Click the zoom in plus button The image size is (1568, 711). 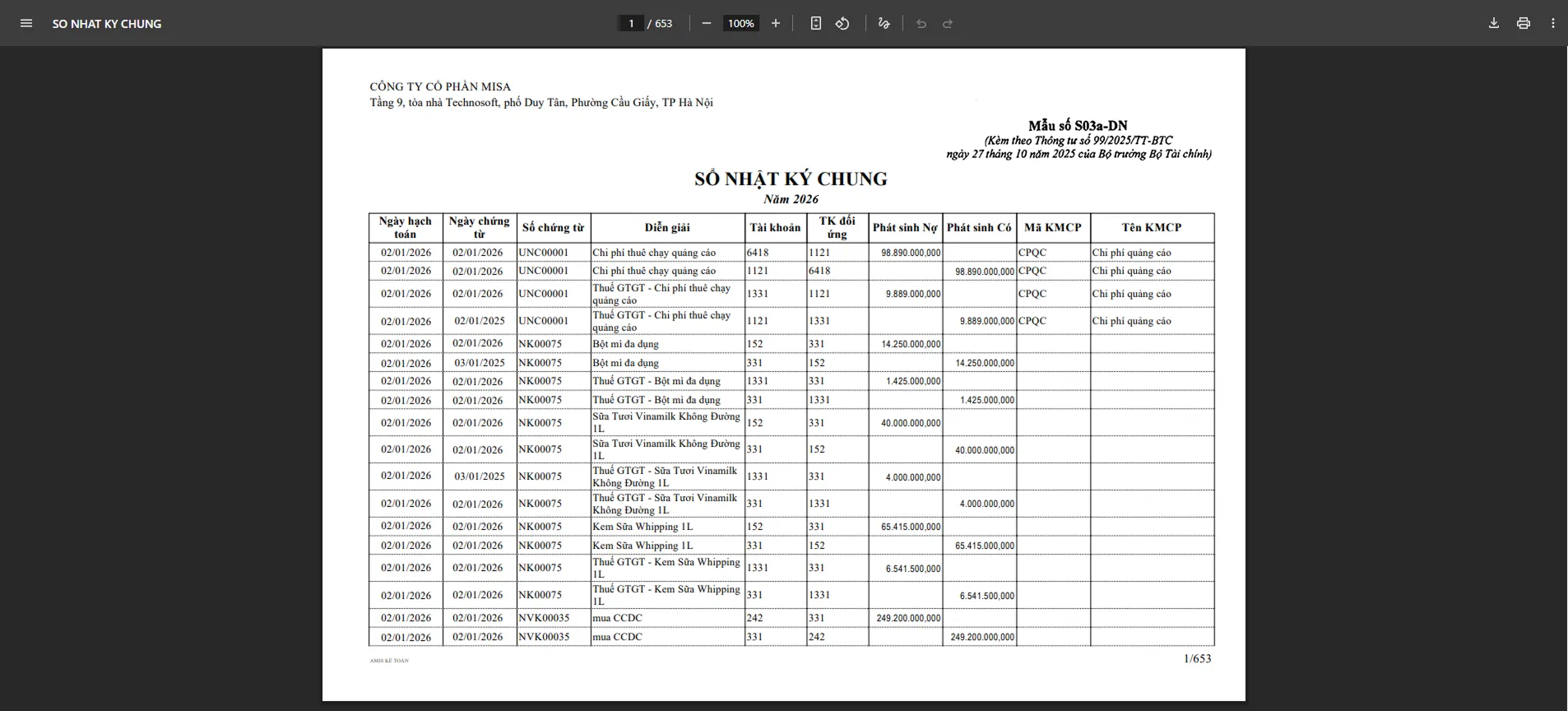coord(775,23)
